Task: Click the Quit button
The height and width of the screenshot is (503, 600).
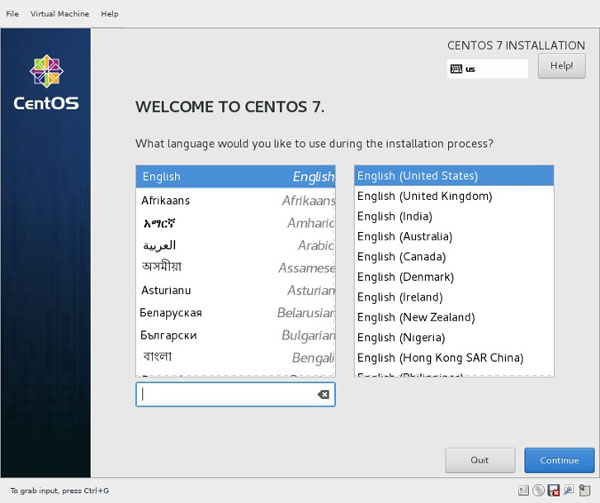Action: [x=480, y=460]
